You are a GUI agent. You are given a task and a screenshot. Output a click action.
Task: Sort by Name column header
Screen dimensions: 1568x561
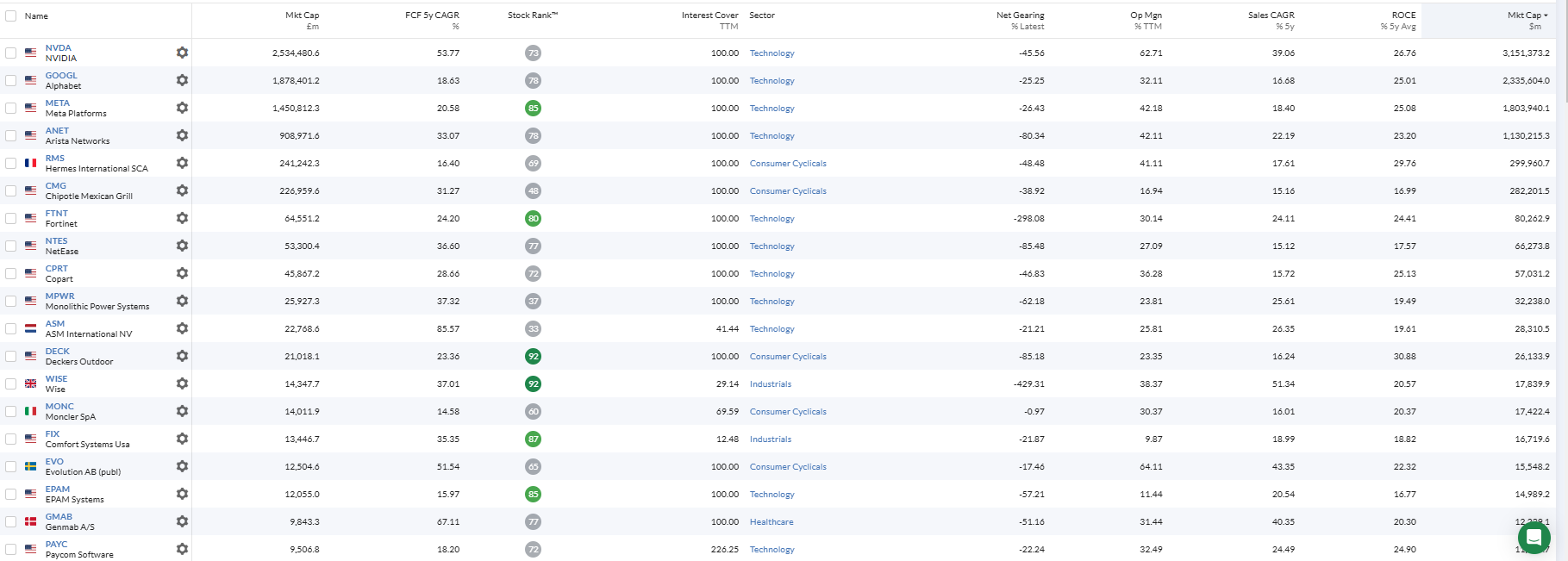point(36,16)
